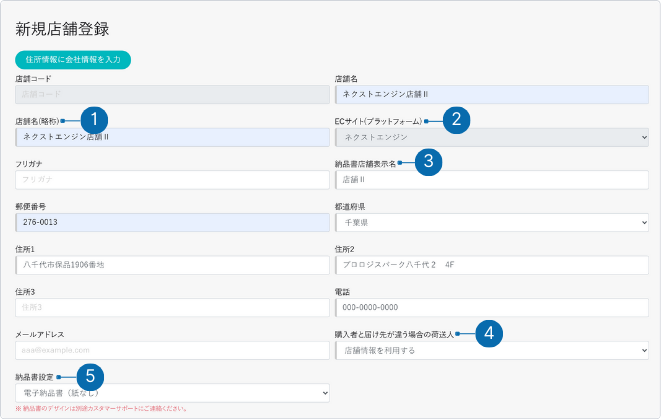Click the 新規店舗登録 heading text

[x=62, y=29]
